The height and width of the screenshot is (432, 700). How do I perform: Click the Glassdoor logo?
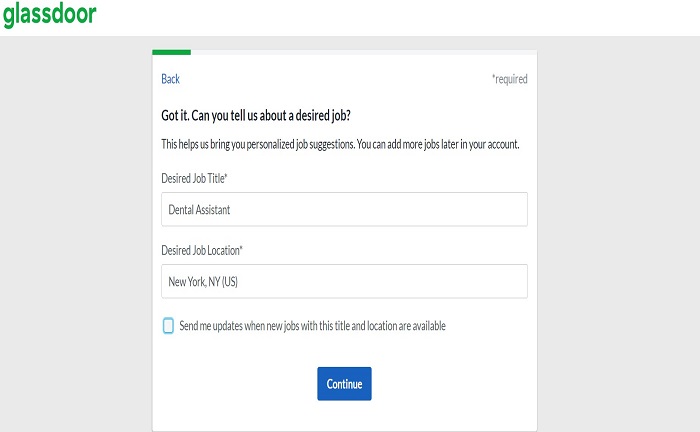(50, 14)
